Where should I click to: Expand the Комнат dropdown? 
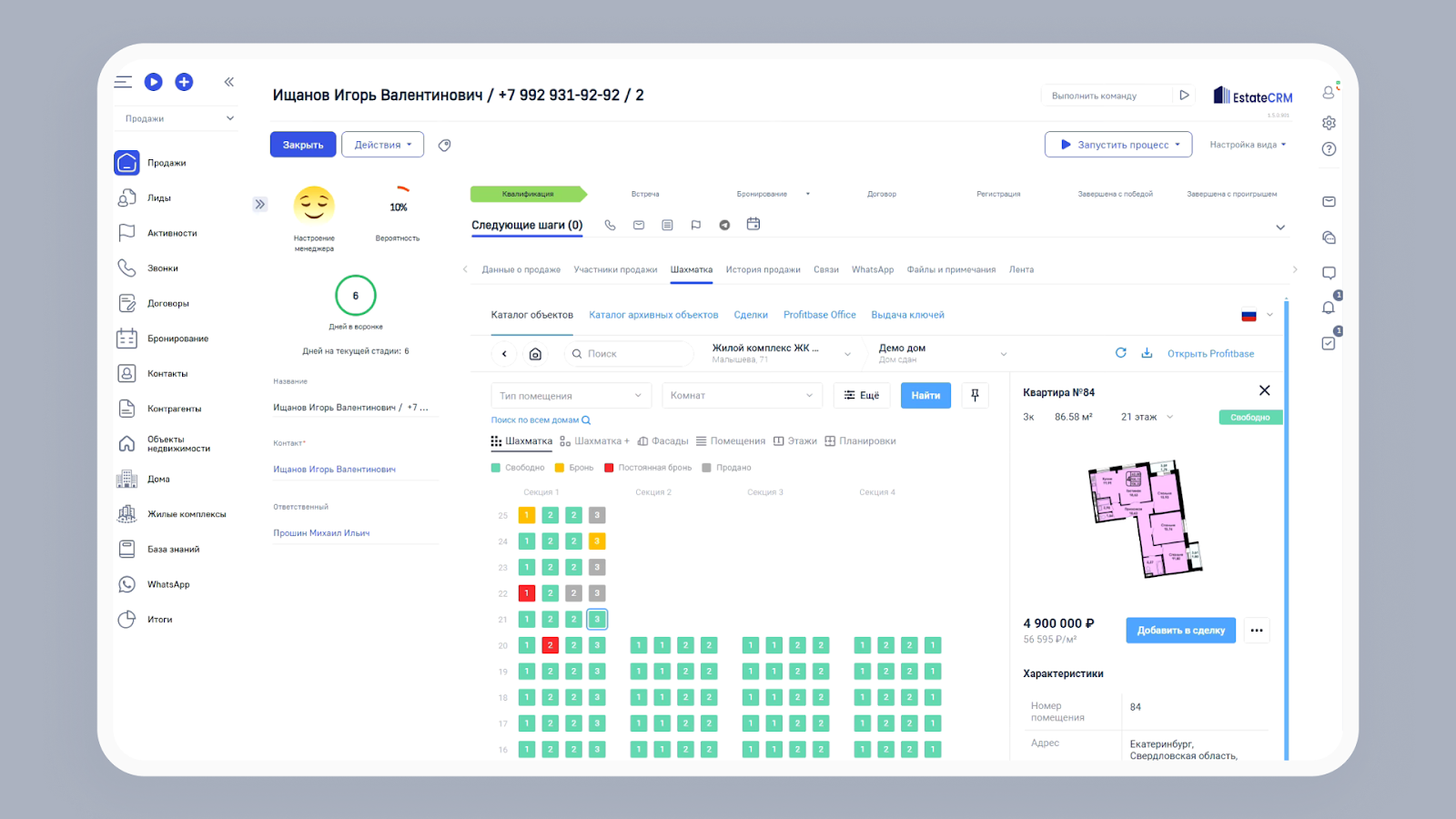pyautogui.click(x=741, y=396)
